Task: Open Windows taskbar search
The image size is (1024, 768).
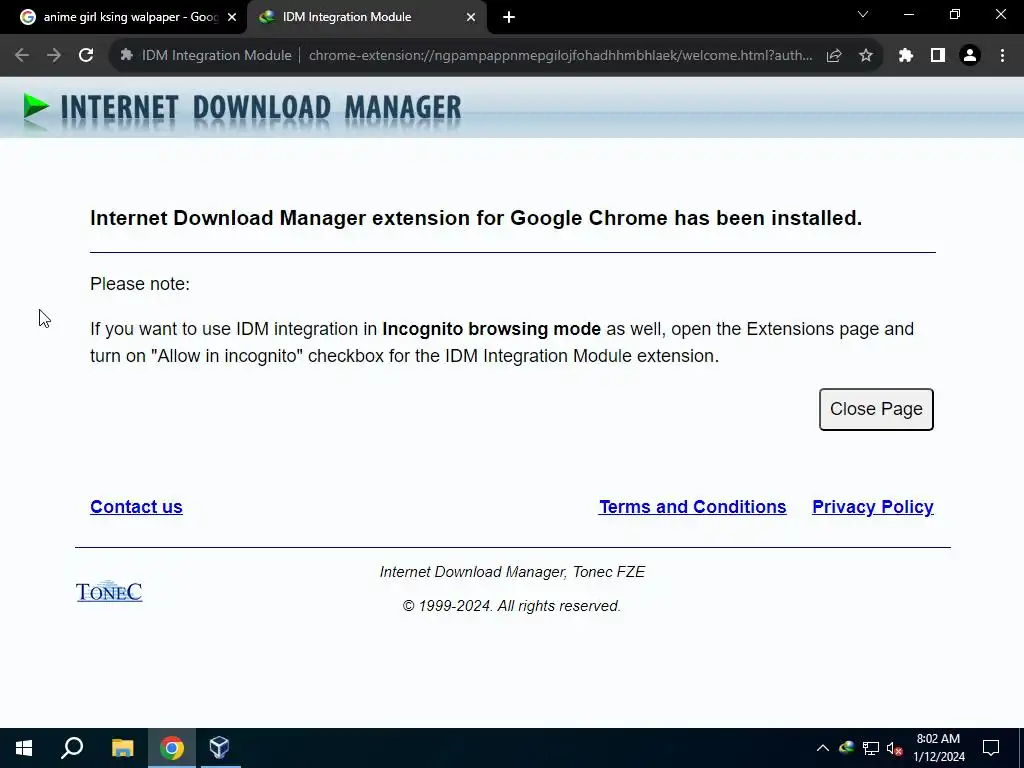Action: click(x=72, y=748)
